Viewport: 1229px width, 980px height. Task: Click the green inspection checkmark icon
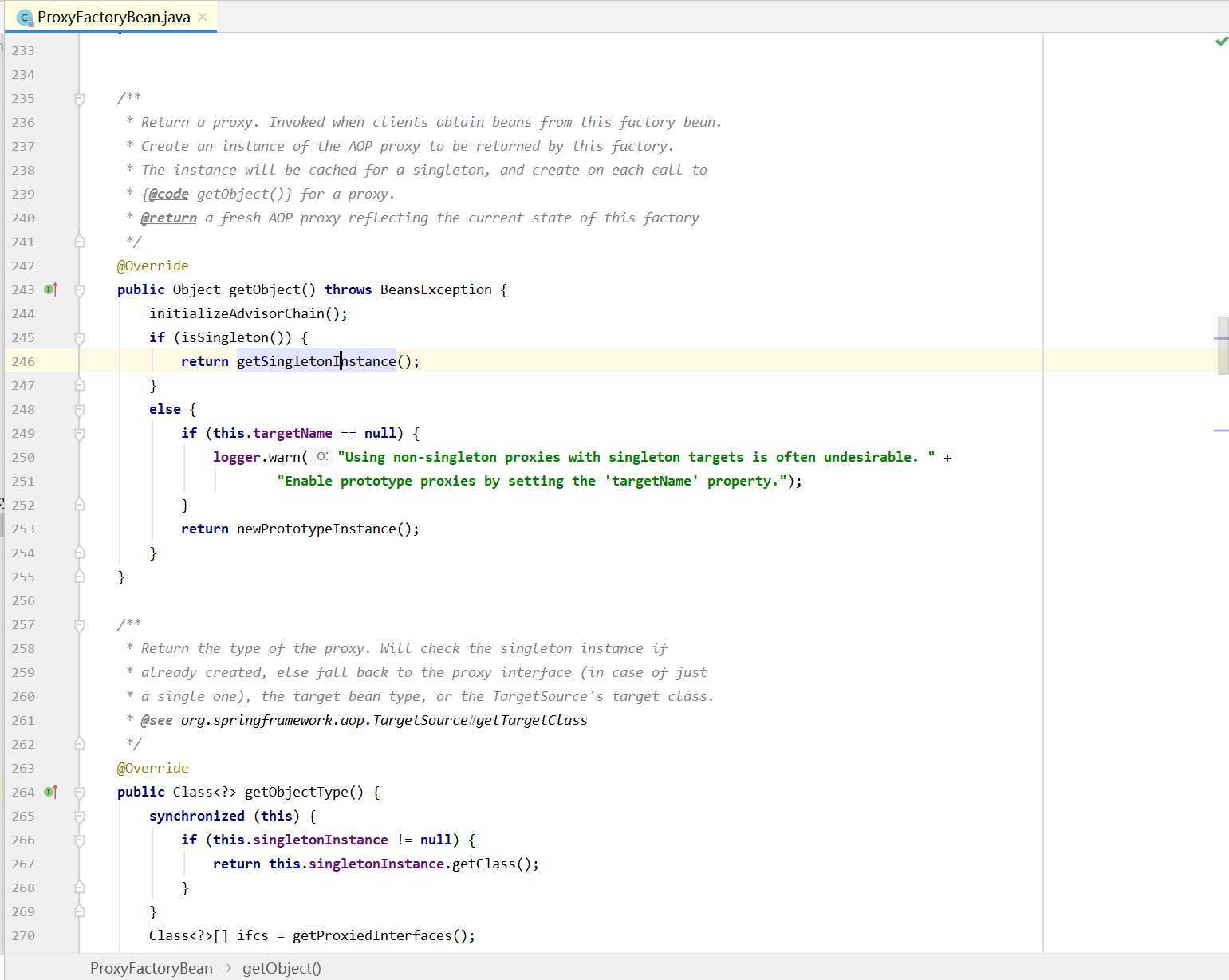point(1221,41)
